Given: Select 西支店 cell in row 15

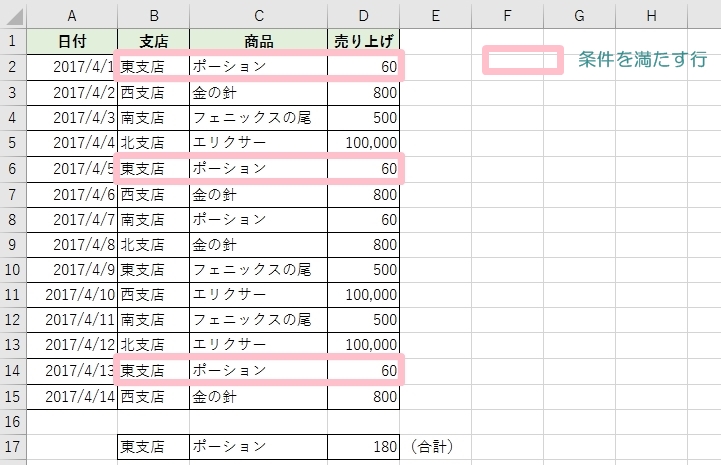Looking at the screenshot, I should 154,397.
